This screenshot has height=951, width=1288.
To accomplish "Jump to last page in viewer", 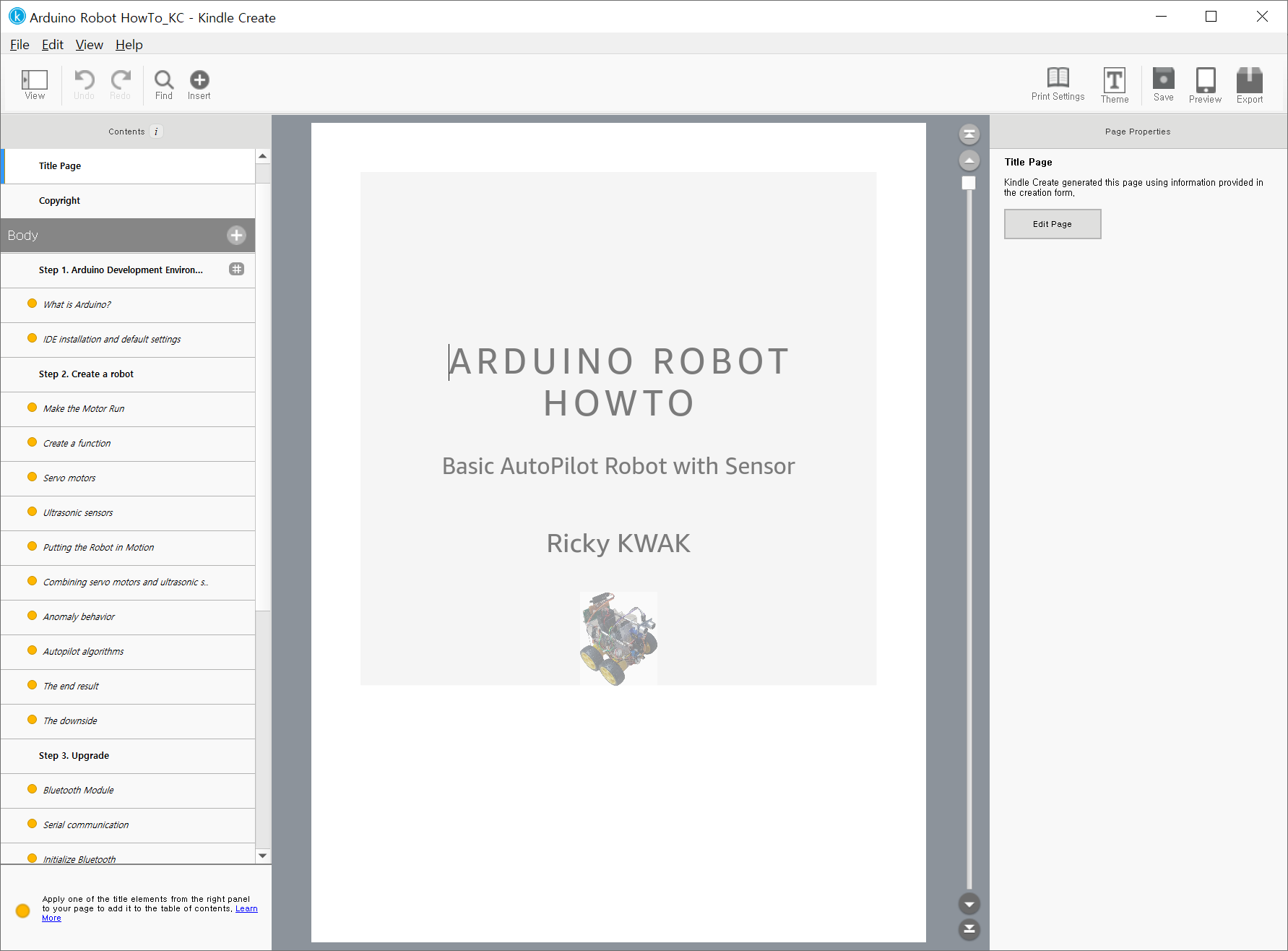I will [969, 929].
